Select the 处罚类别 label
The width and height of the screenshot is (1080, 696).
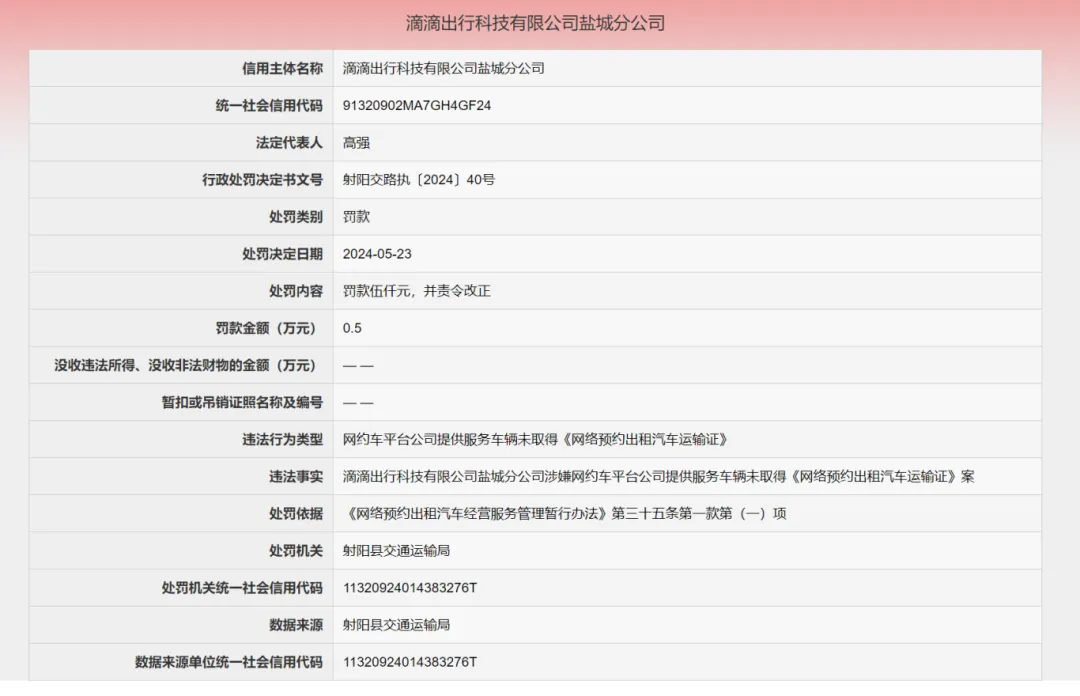click(296, 217)
